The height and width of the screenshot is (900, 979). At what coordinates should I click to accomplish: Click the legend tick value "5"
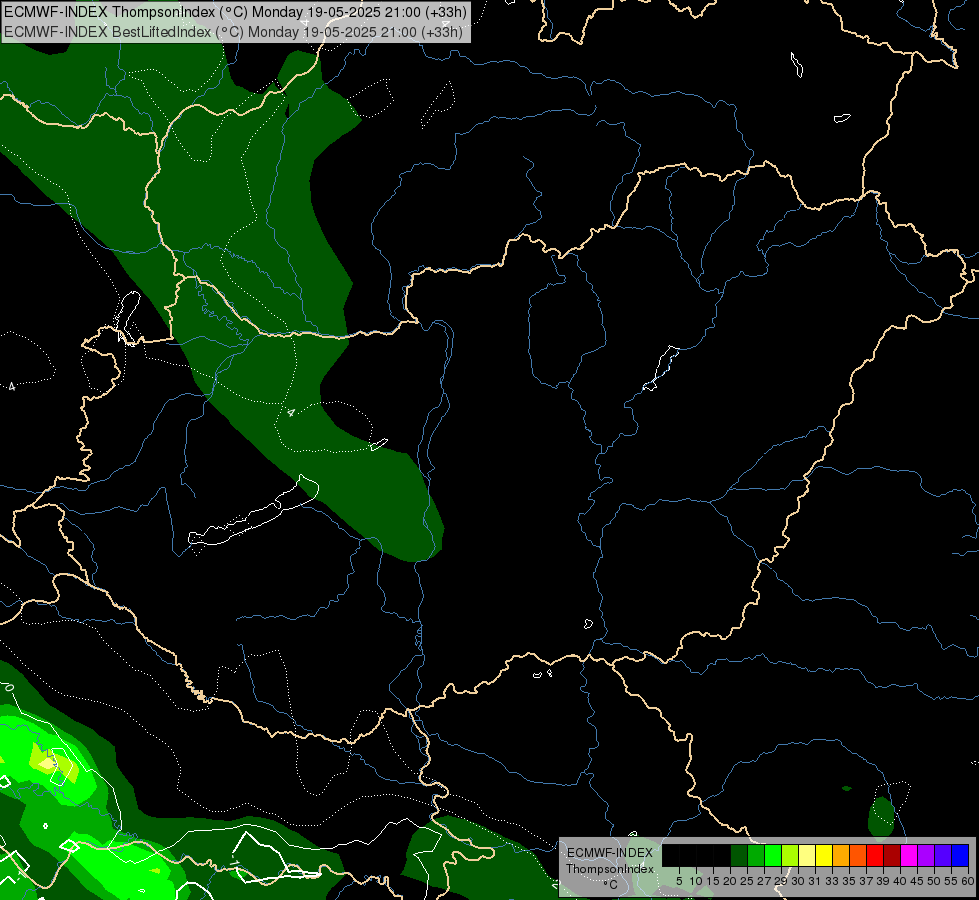[679, 881]
